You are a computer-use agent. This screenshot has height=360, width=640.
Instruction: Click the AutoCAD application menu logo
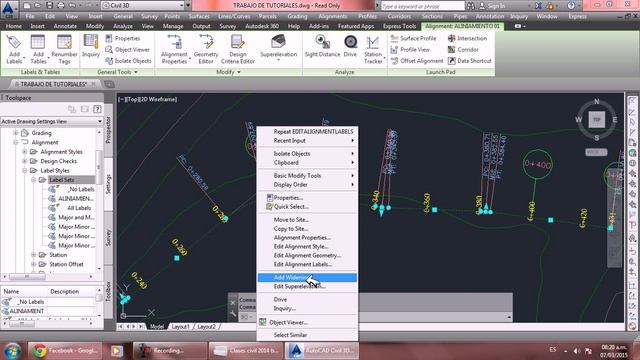9,8
